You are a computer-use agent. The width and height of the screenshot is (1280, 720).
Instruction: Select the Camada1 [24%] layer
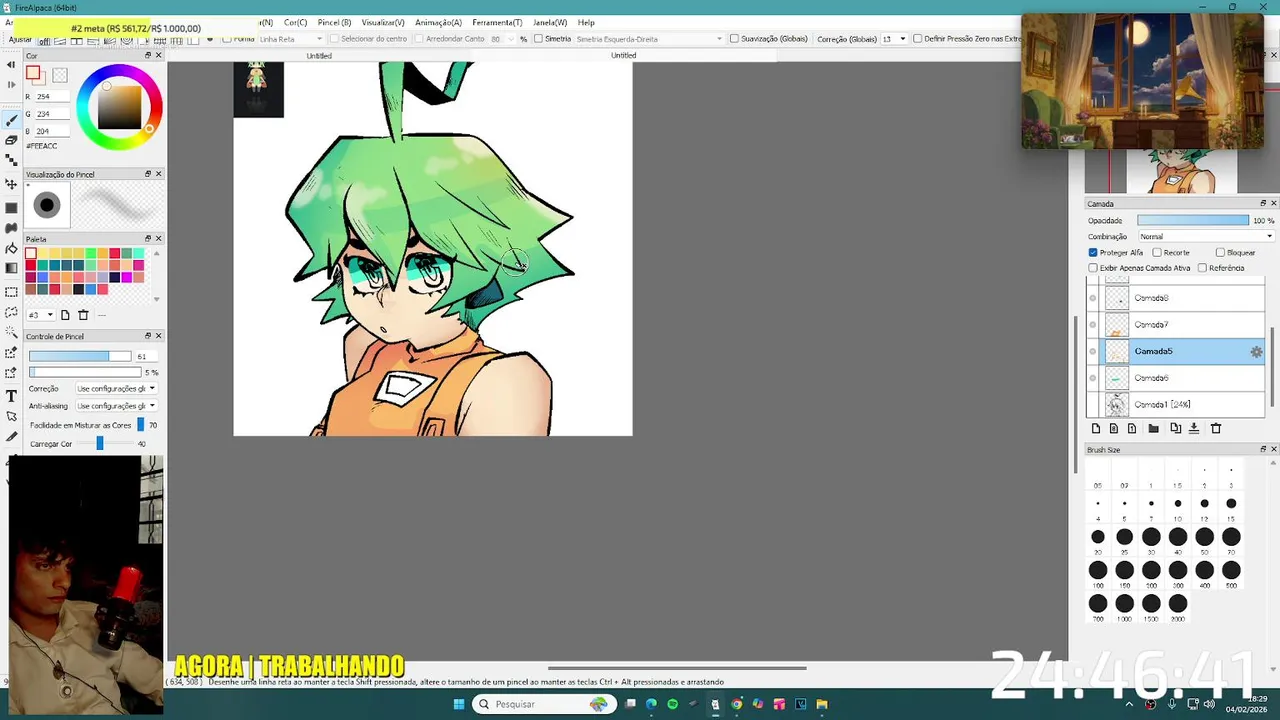pyautogui.click(x=1176, y=405)
